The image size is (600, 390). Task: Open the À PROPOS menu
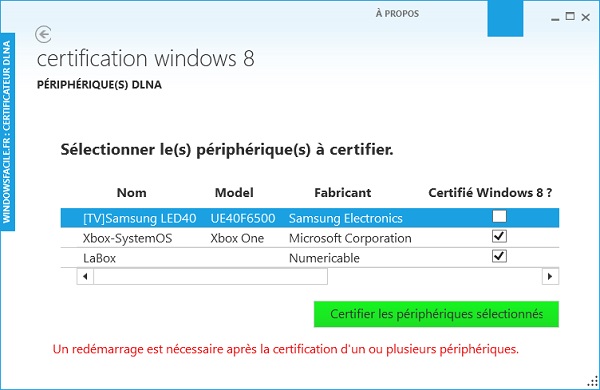[397, 13]
